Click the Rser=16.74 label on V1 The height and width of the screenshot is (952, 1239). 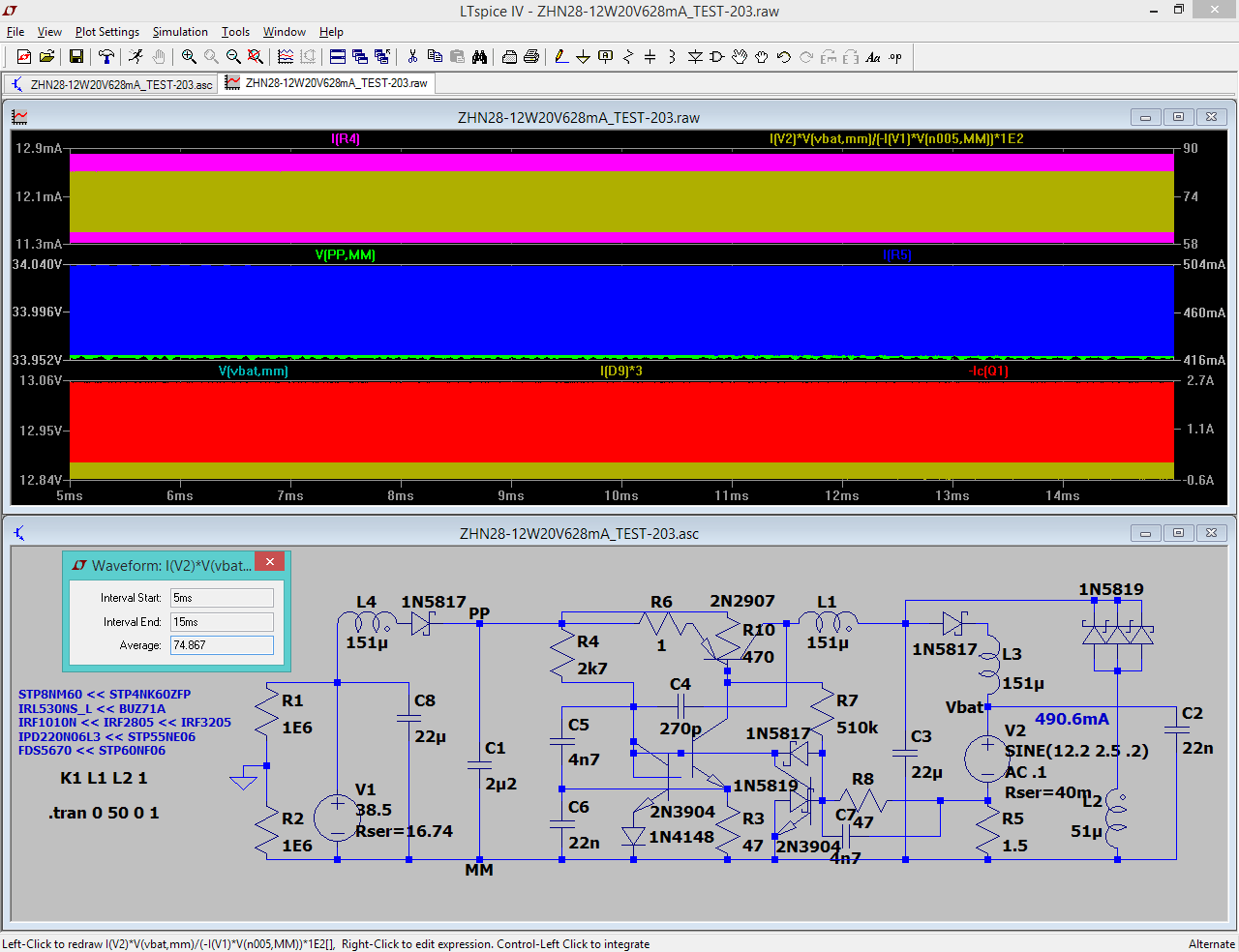click(x=404, y=831)
